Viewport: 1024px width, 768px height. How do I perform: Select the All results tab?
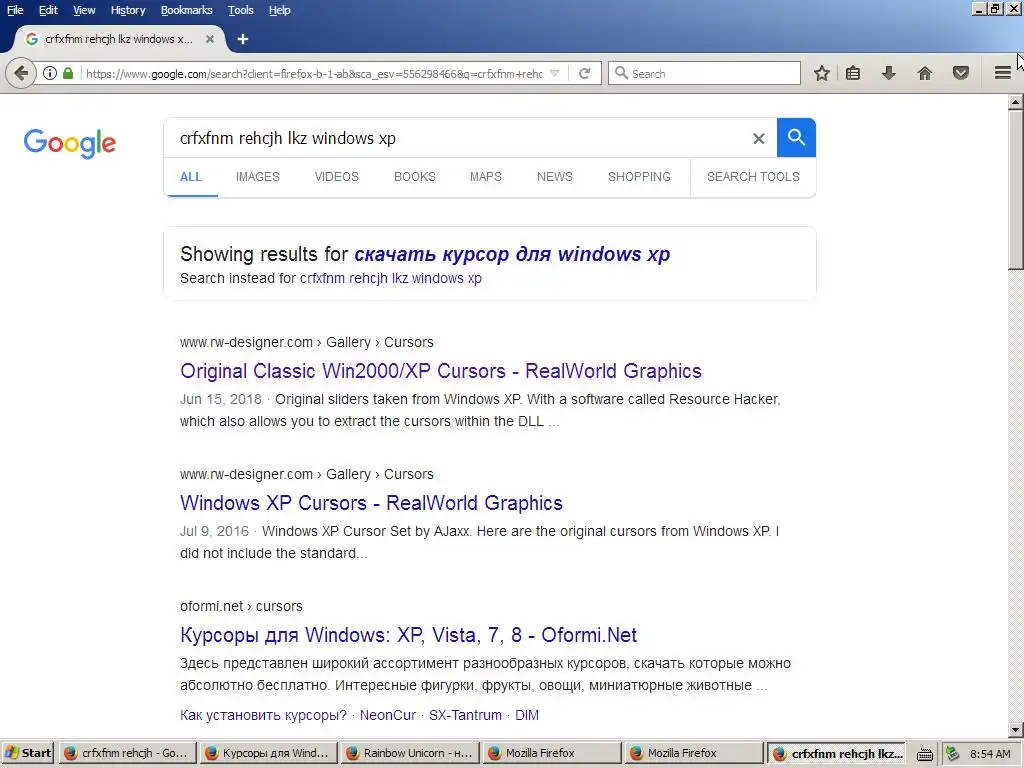point(191,176)
